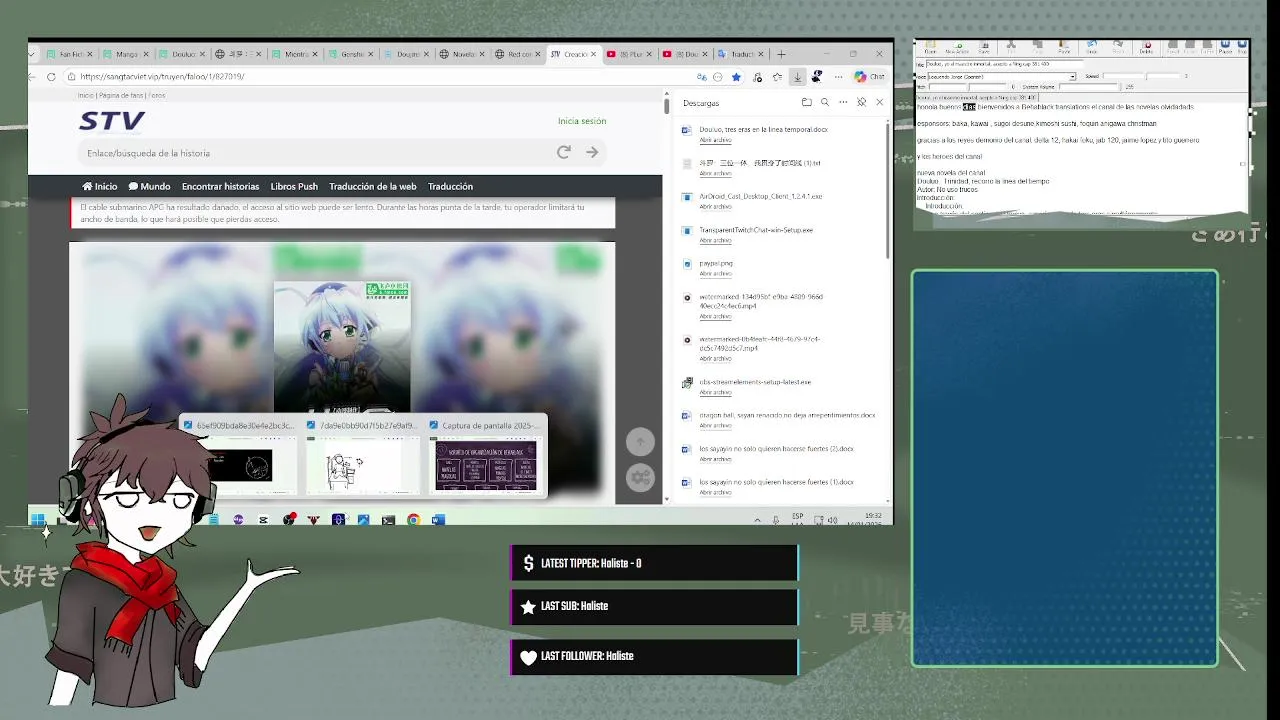Click Delete in the speech app toolbar
The image size is (1280, 720).
(1146, 47)
